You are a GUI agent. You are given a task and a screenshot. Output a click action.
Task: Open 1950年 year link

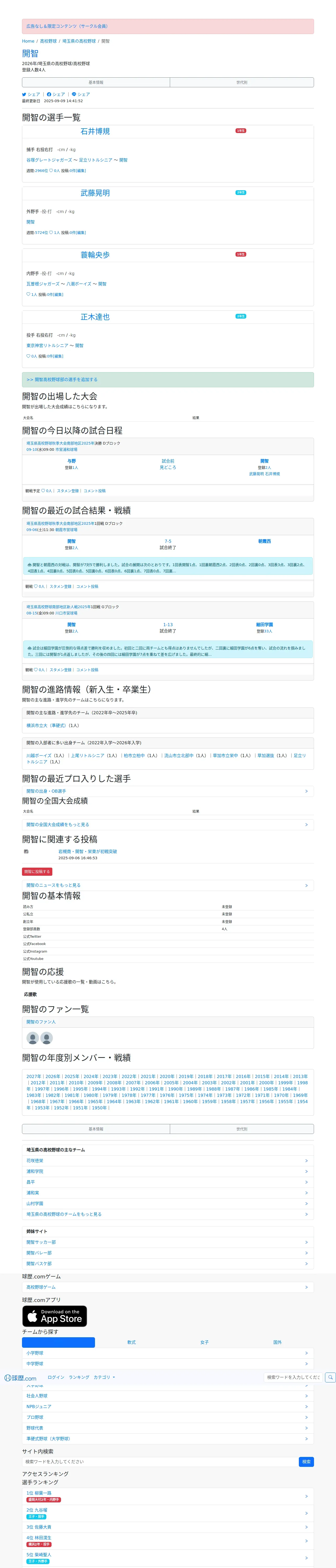pyautogui.click(x=99, y=1108)
